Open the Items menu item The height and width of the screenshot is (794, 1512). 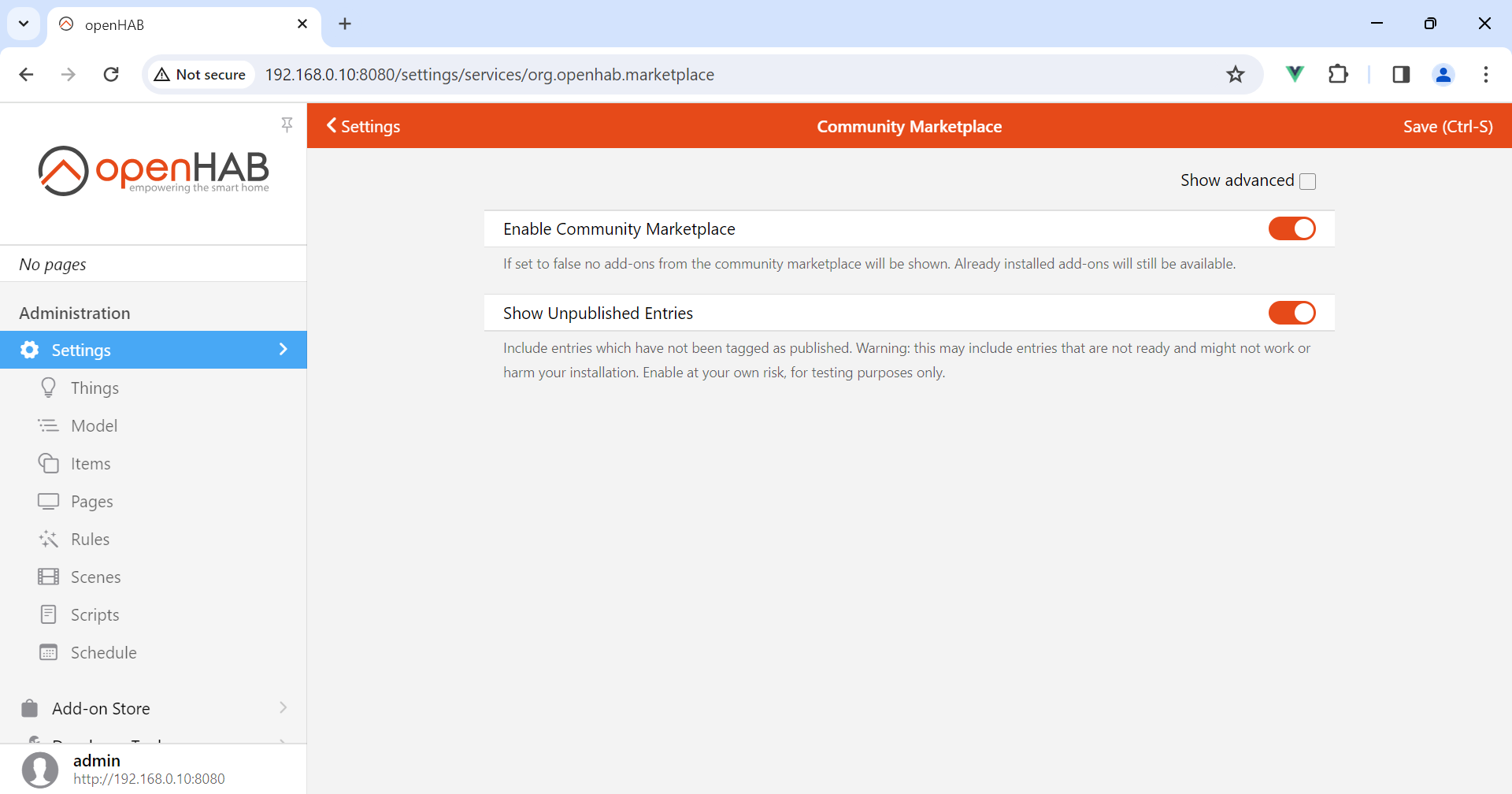(x=154, y=463)
